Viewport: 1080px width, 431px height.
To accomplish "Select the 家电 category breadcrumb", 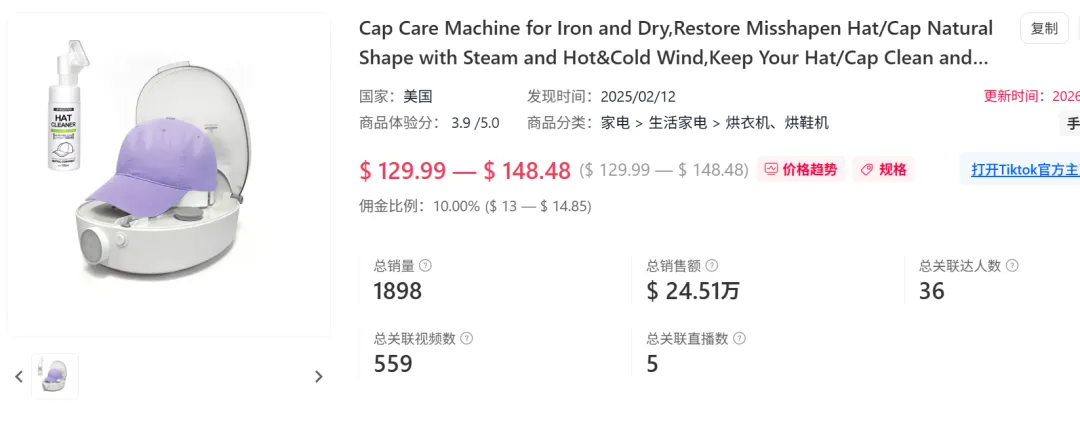I will 615,123.
